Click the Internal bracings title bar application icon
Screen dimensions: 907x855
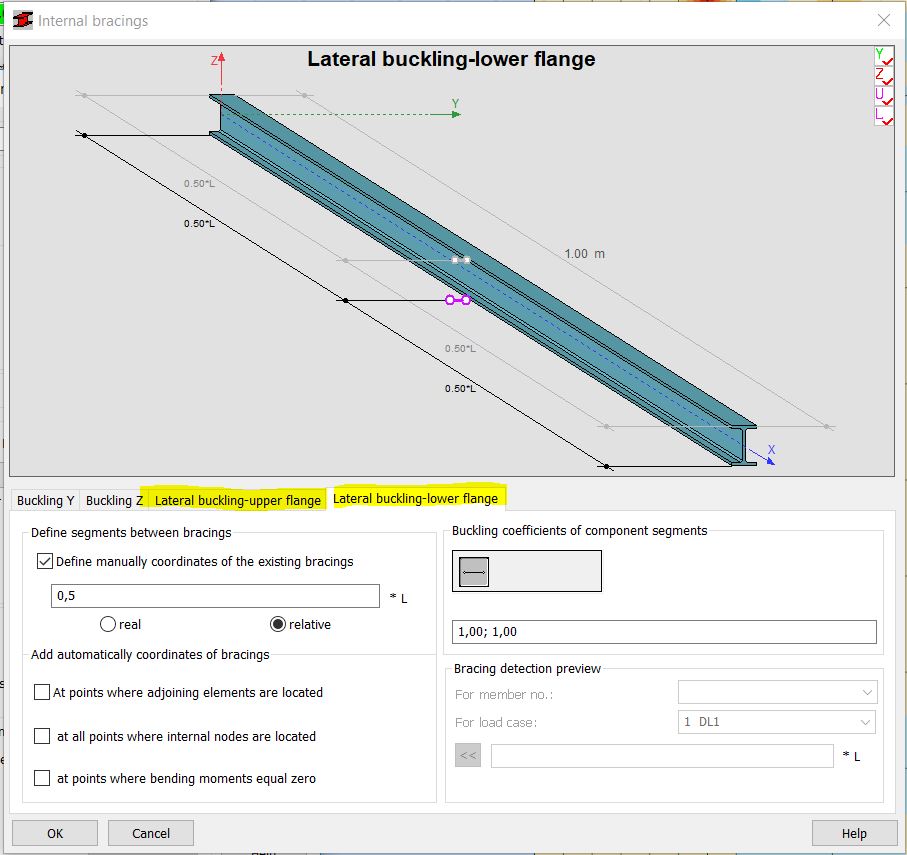pos(21,20)
